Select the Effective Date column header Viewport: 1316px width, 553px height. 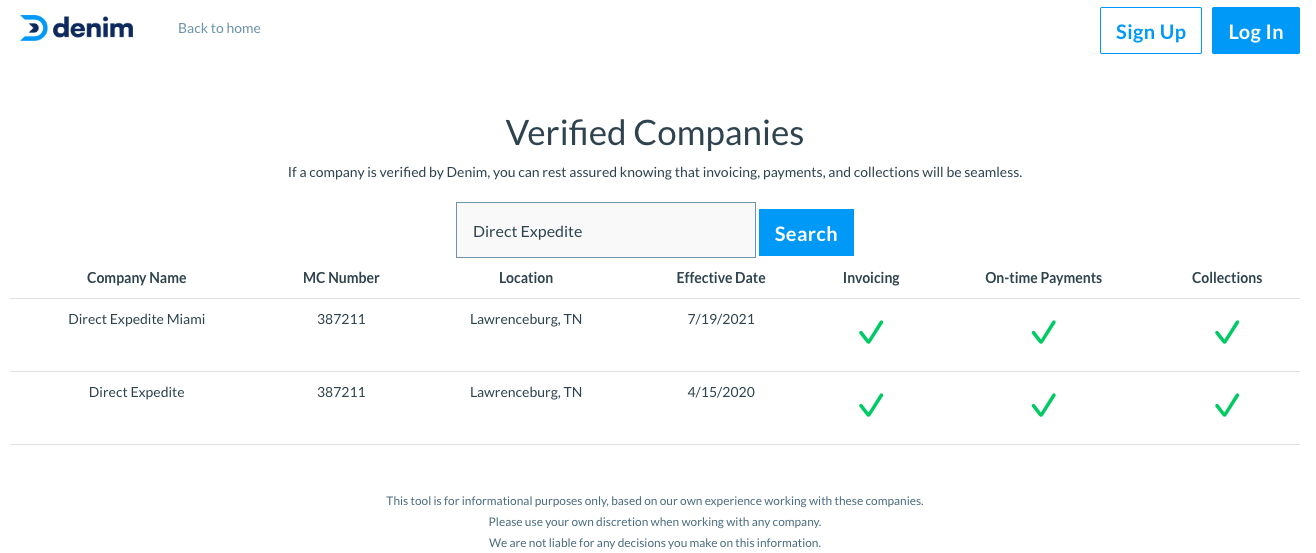tap(721, 278)
